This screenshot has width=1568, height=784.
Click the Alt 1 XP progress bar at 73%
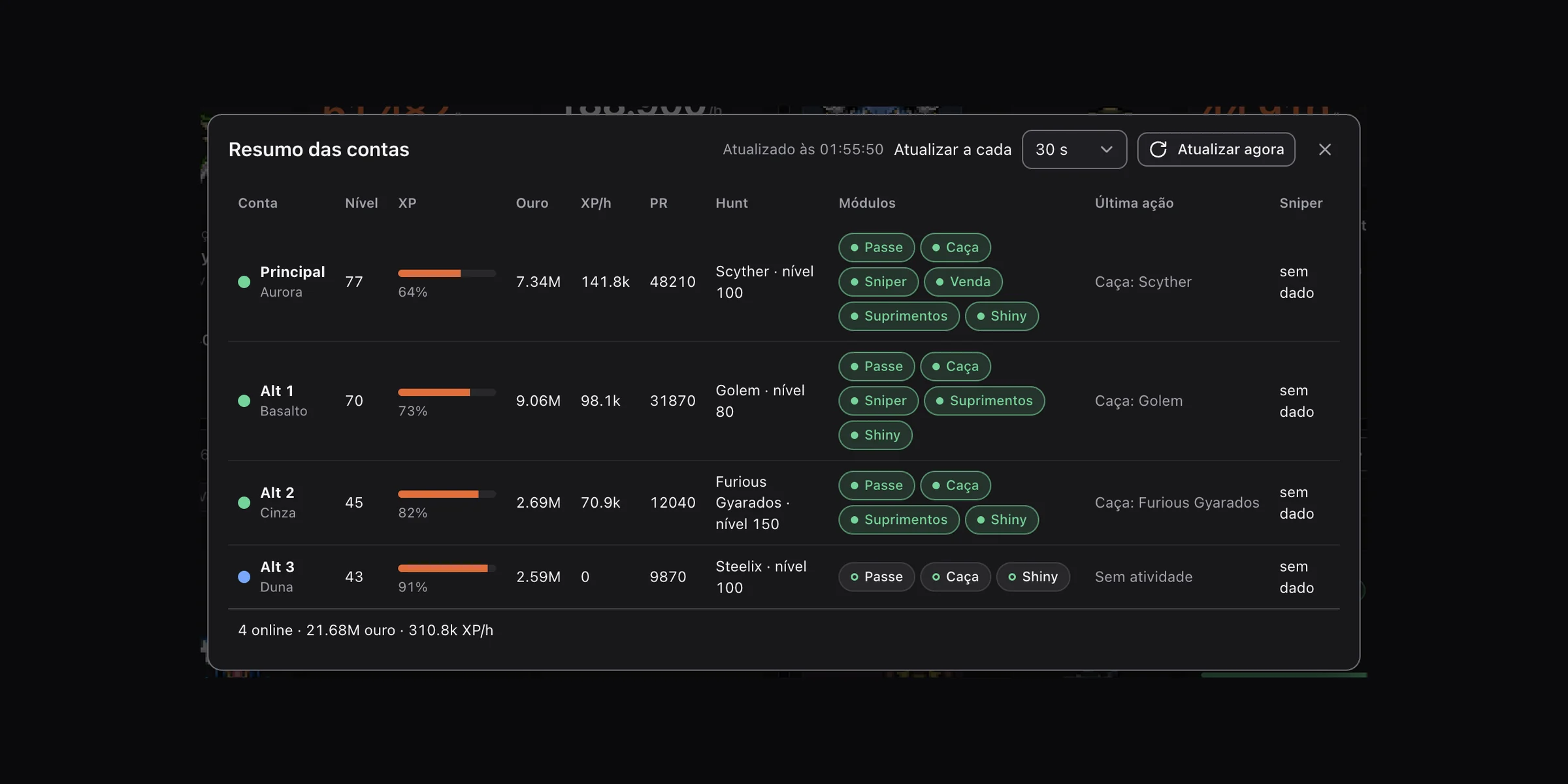447,392
